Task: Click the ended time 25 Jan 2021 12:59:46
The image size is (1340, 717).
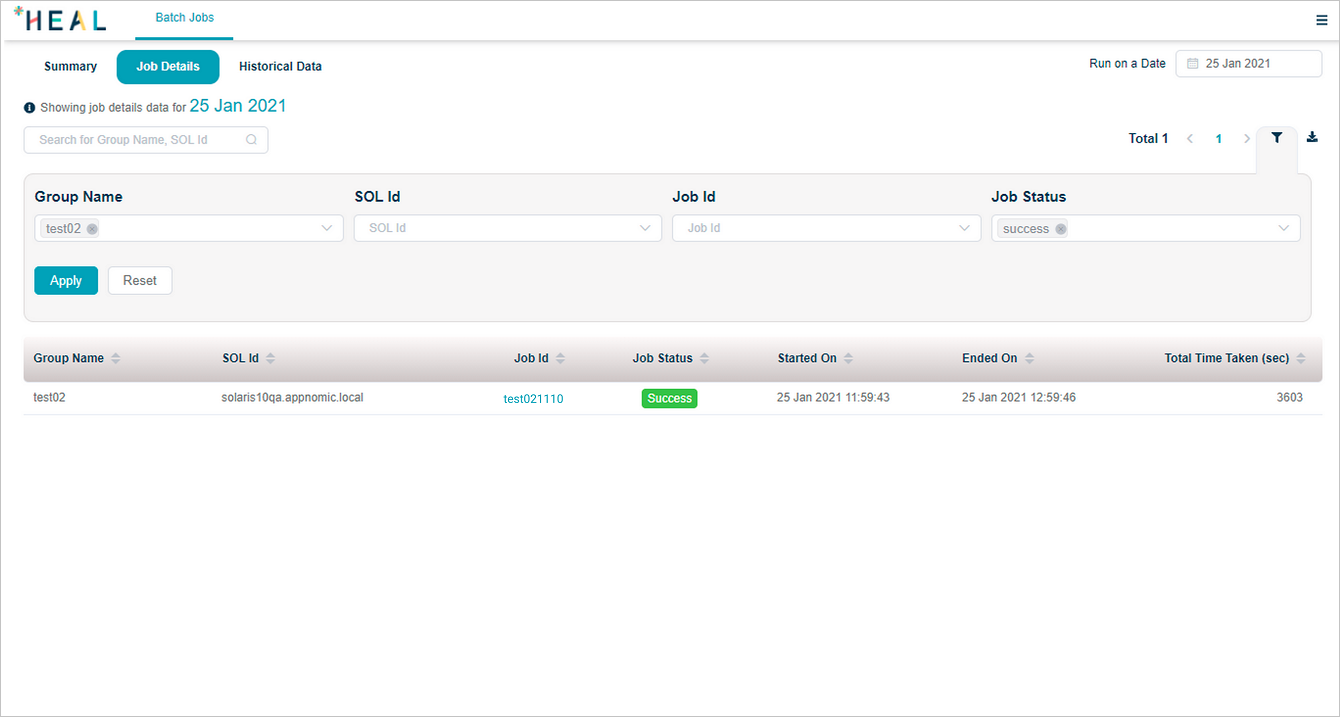Action: click(1019, 398)
